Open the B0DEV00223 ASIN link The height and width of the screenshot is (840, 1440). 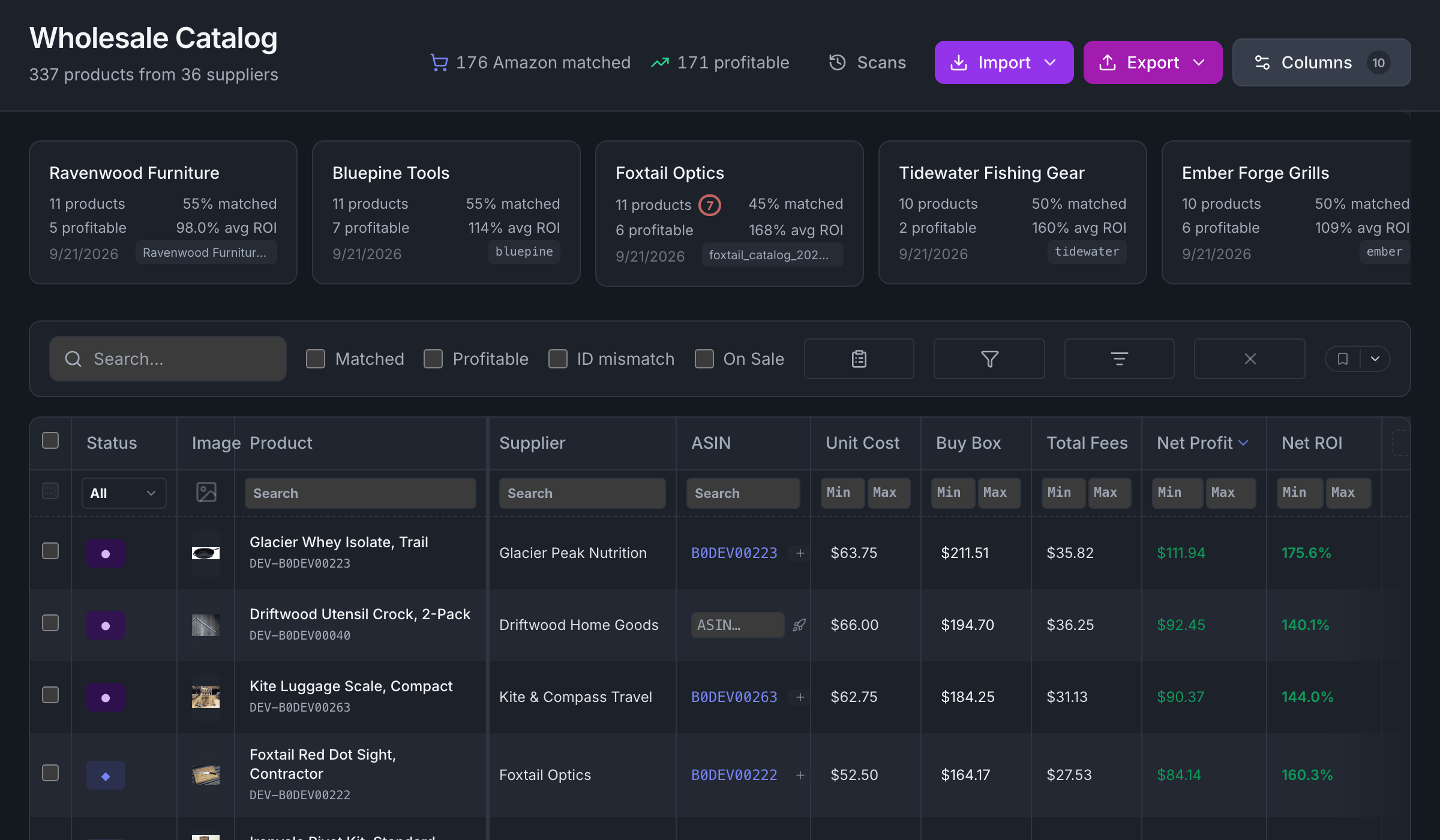click(734, 553)
